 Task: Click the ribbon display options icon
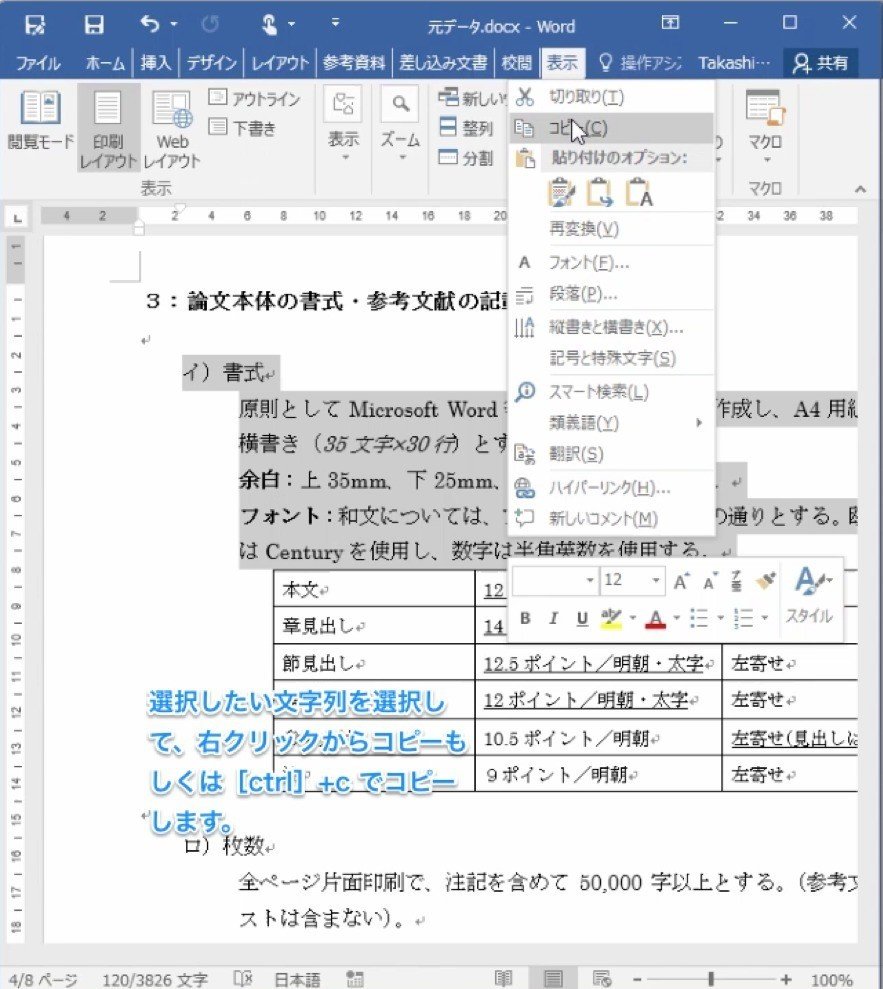(x=670, y=23)
